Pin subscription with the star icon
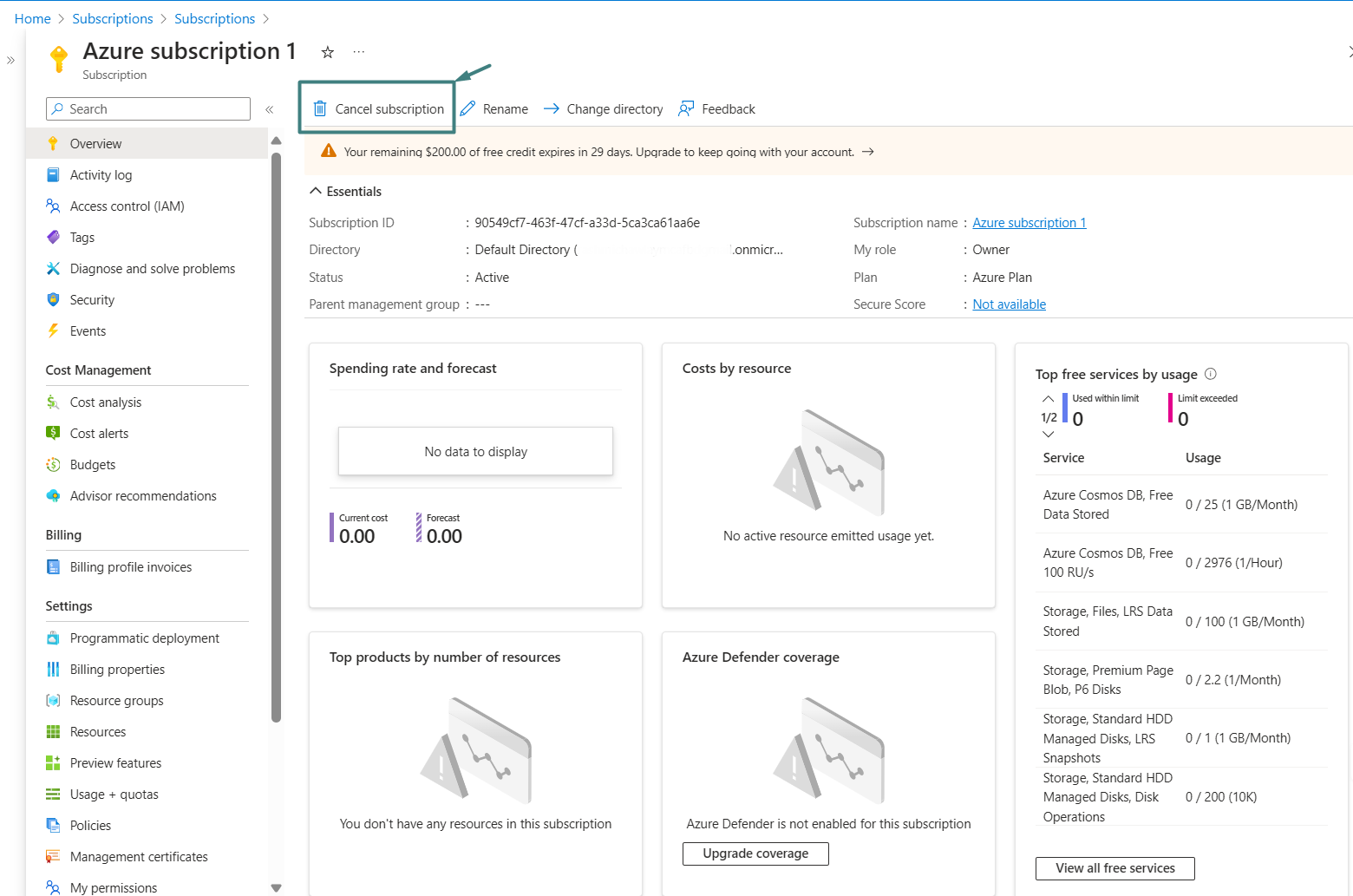 (328, 52)
